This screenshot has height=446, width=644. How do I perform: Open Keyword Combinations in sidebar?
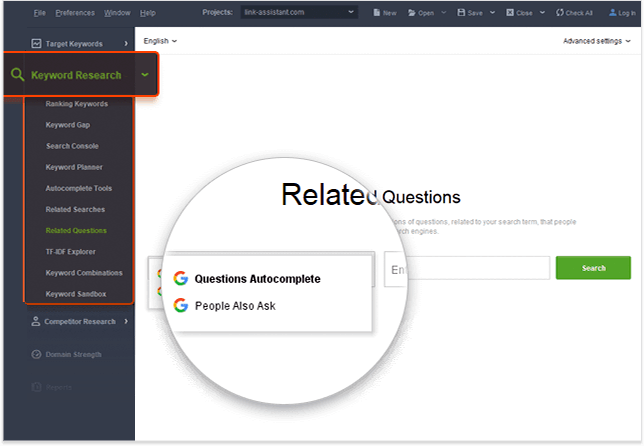84,273
